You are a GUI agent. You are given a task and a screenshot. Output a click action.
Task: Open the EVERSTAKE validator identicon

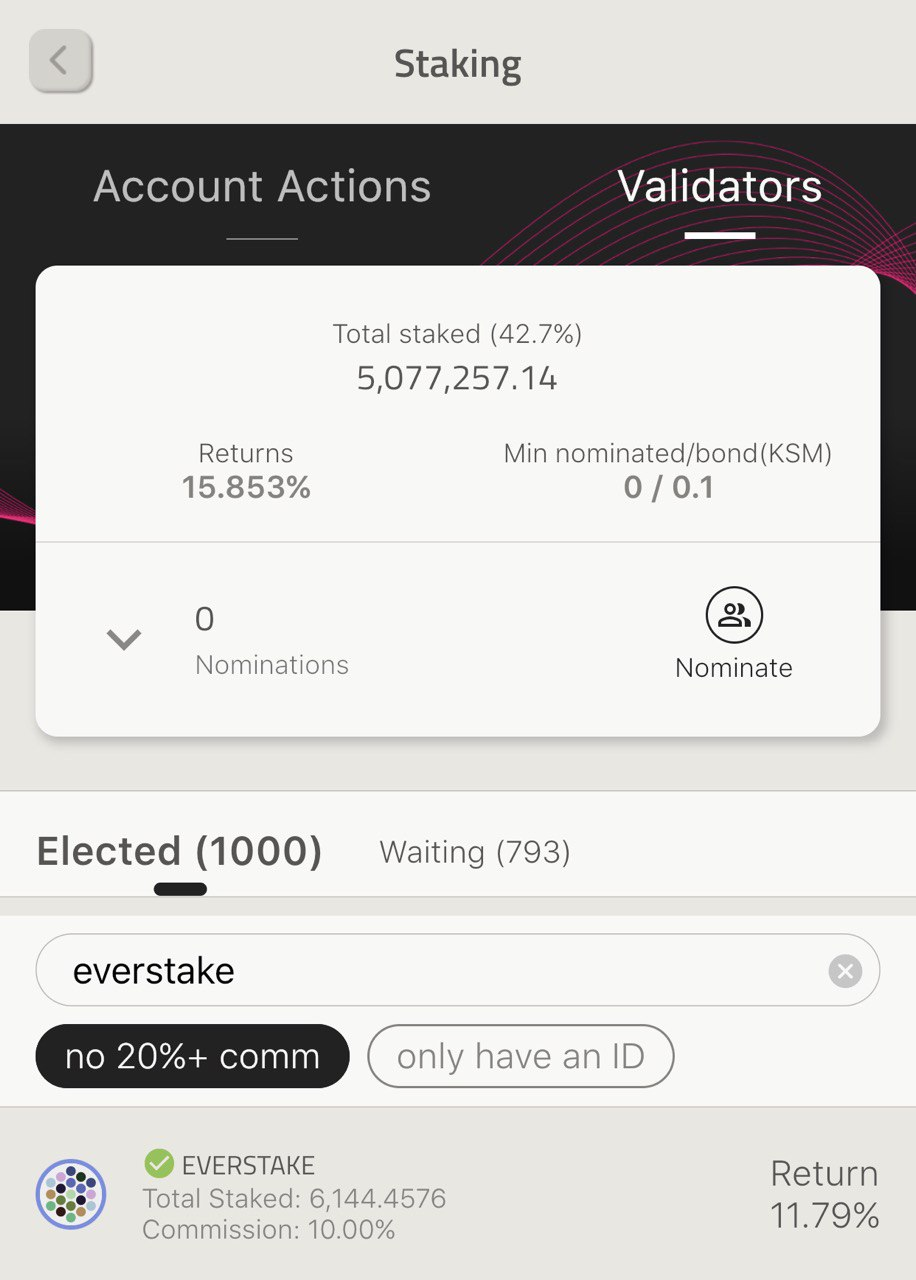tap(71, 1193)
